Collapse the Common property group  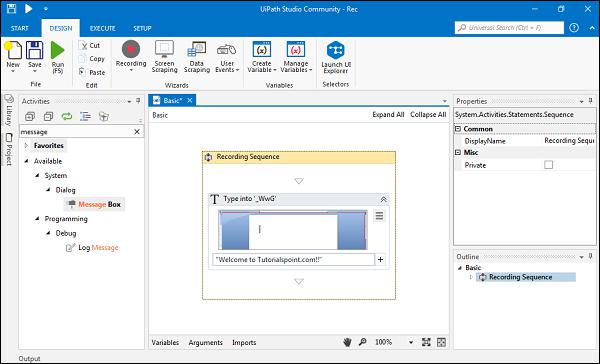[458, 129]
